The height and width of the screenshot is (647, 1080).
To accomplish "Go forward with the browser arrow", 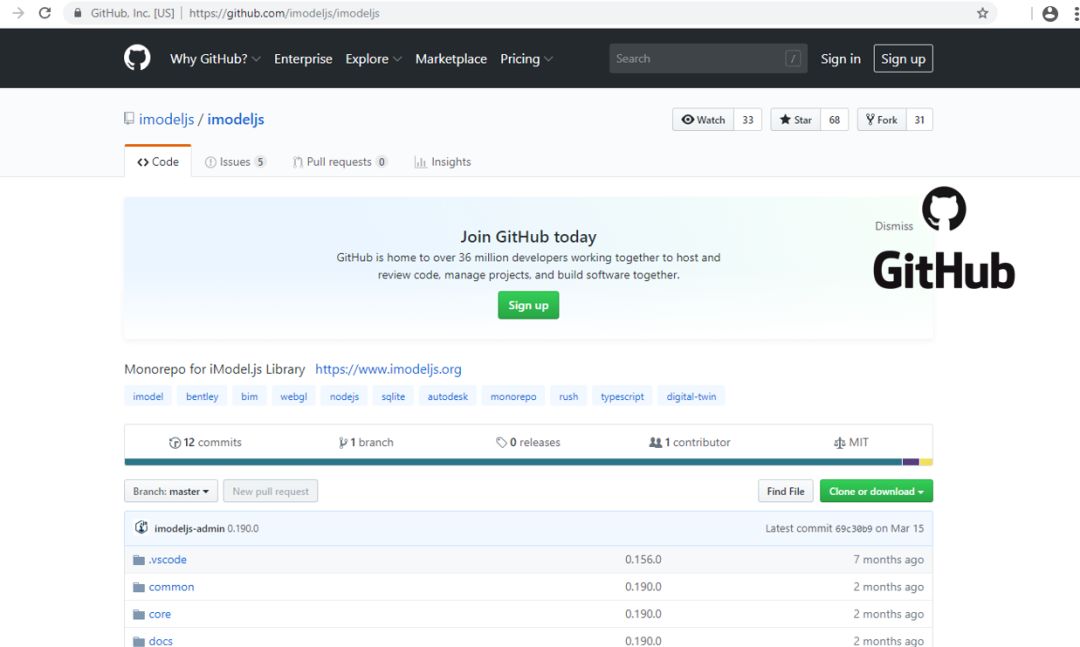I will (x=18, y=13).
